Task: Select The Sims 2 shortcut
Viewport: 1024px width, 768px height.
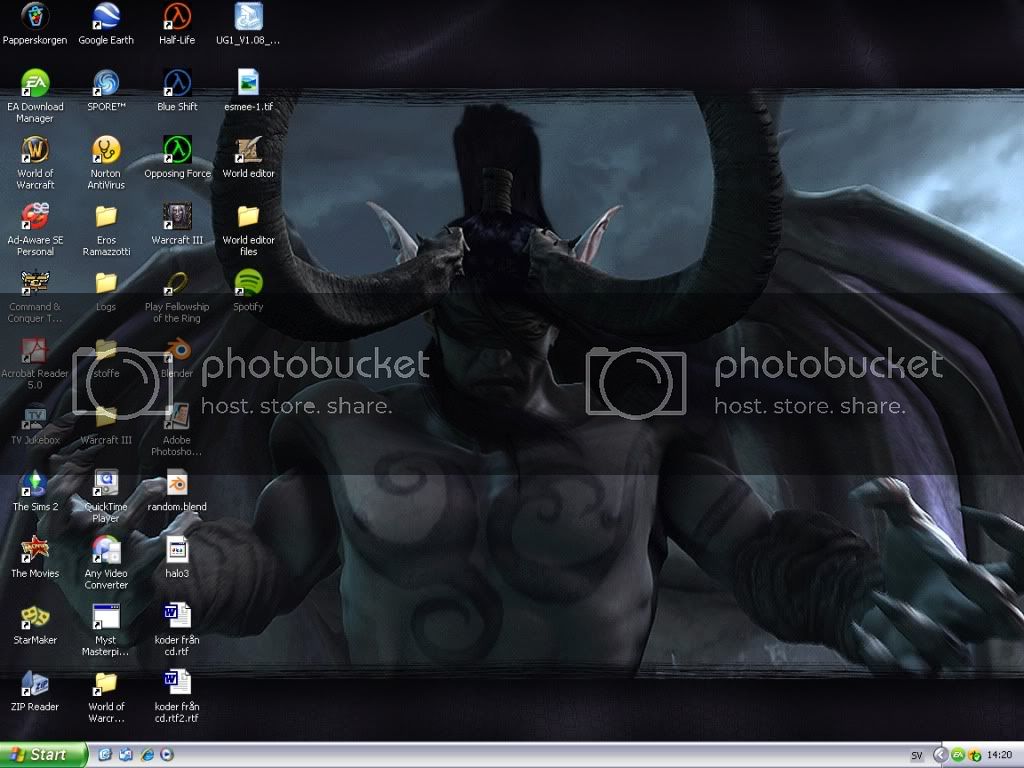Action: (x=35, y=490)
